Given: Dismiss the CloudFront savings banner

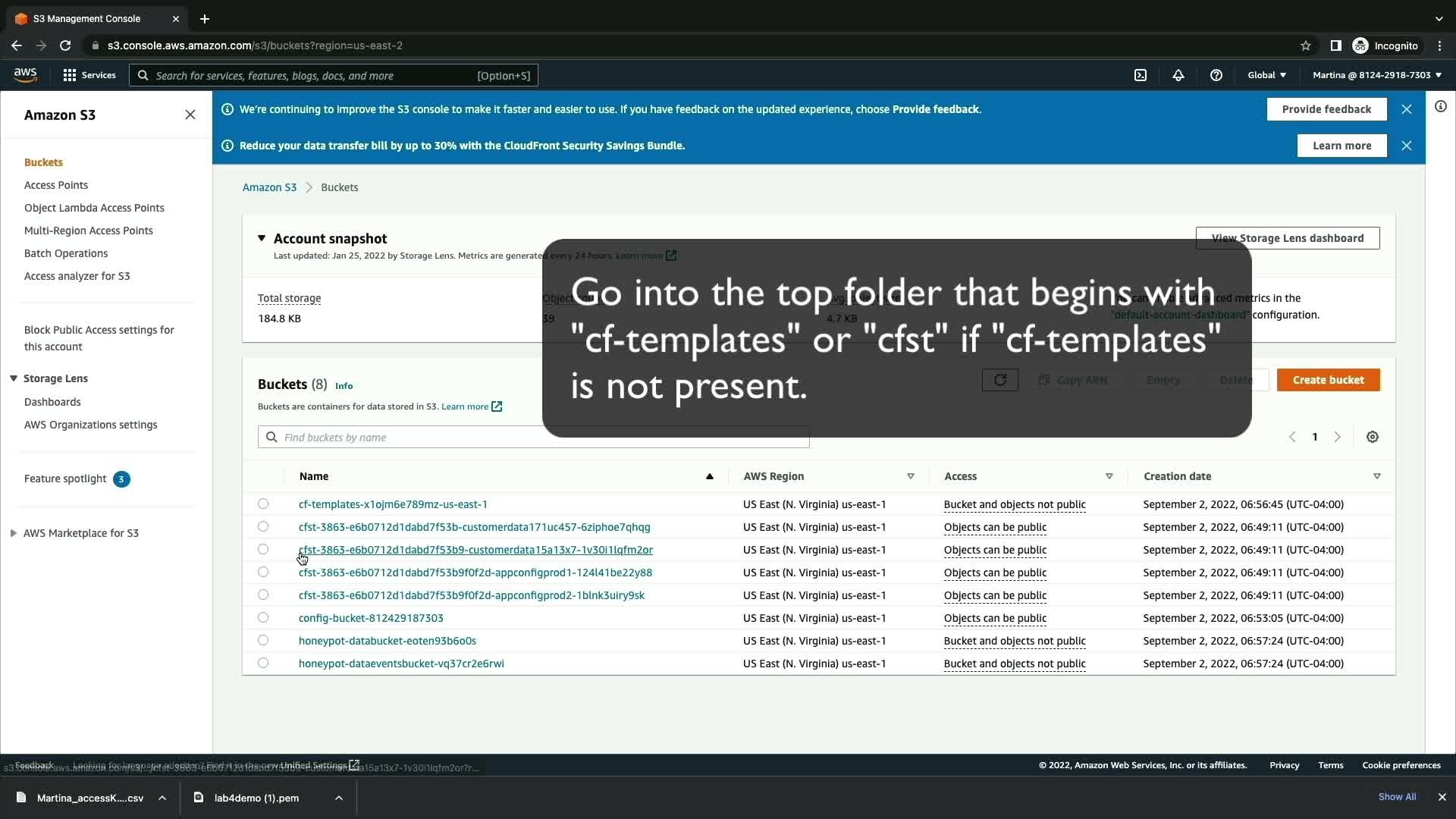Looking at the screenshot, I should click(1406, 146).
